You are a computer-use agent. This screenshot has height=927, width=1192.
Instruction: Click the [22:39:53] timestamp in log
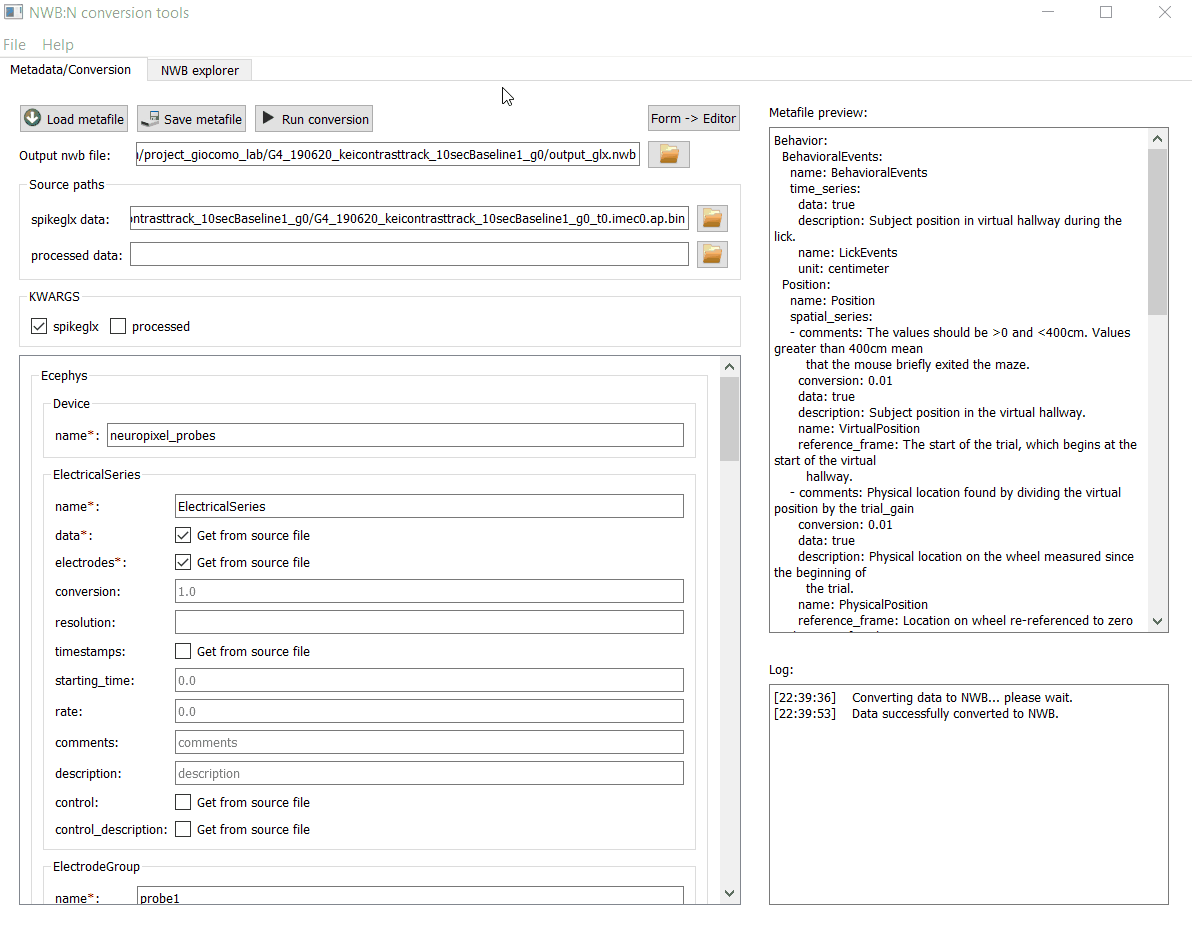point(804,713)
